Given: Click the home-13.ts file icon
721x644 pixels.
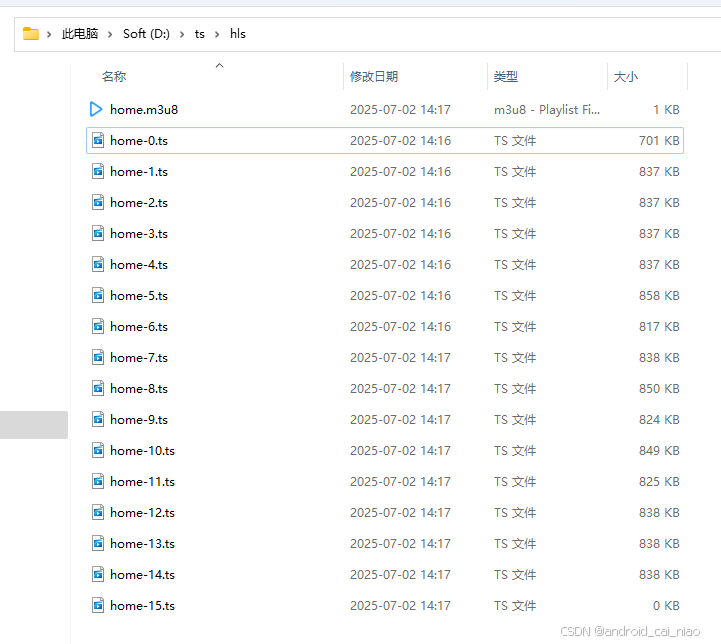Looking at the screenshot, I should click(x=98, y=544).
